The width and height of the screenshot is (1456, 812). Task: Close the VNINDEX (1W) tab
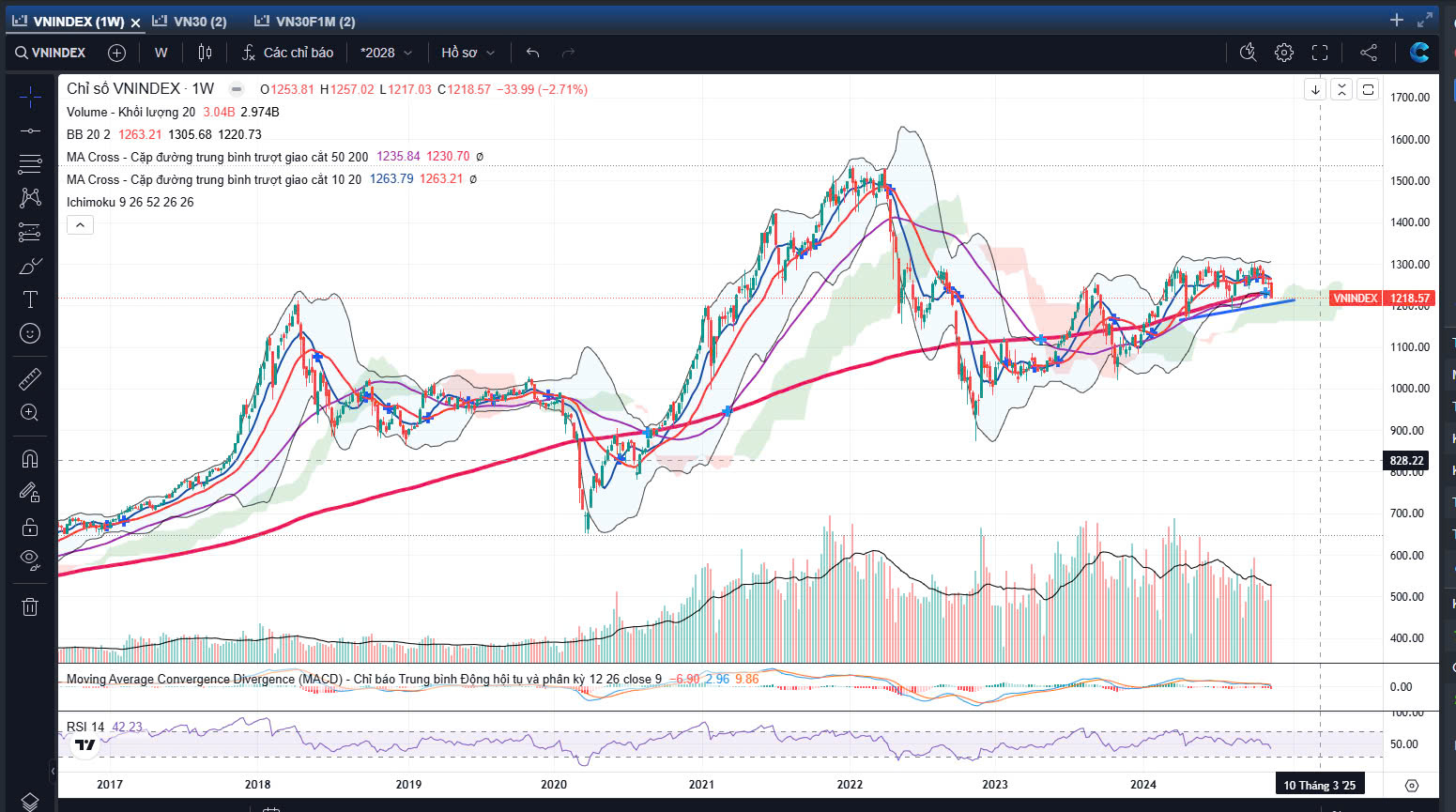tap(135, 22)
